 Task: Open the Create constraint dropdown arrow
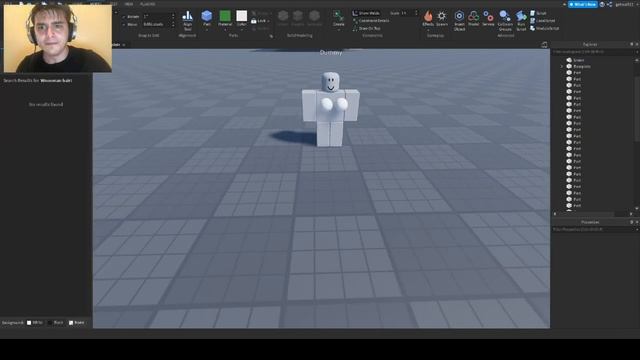click(x=338, y=30)
